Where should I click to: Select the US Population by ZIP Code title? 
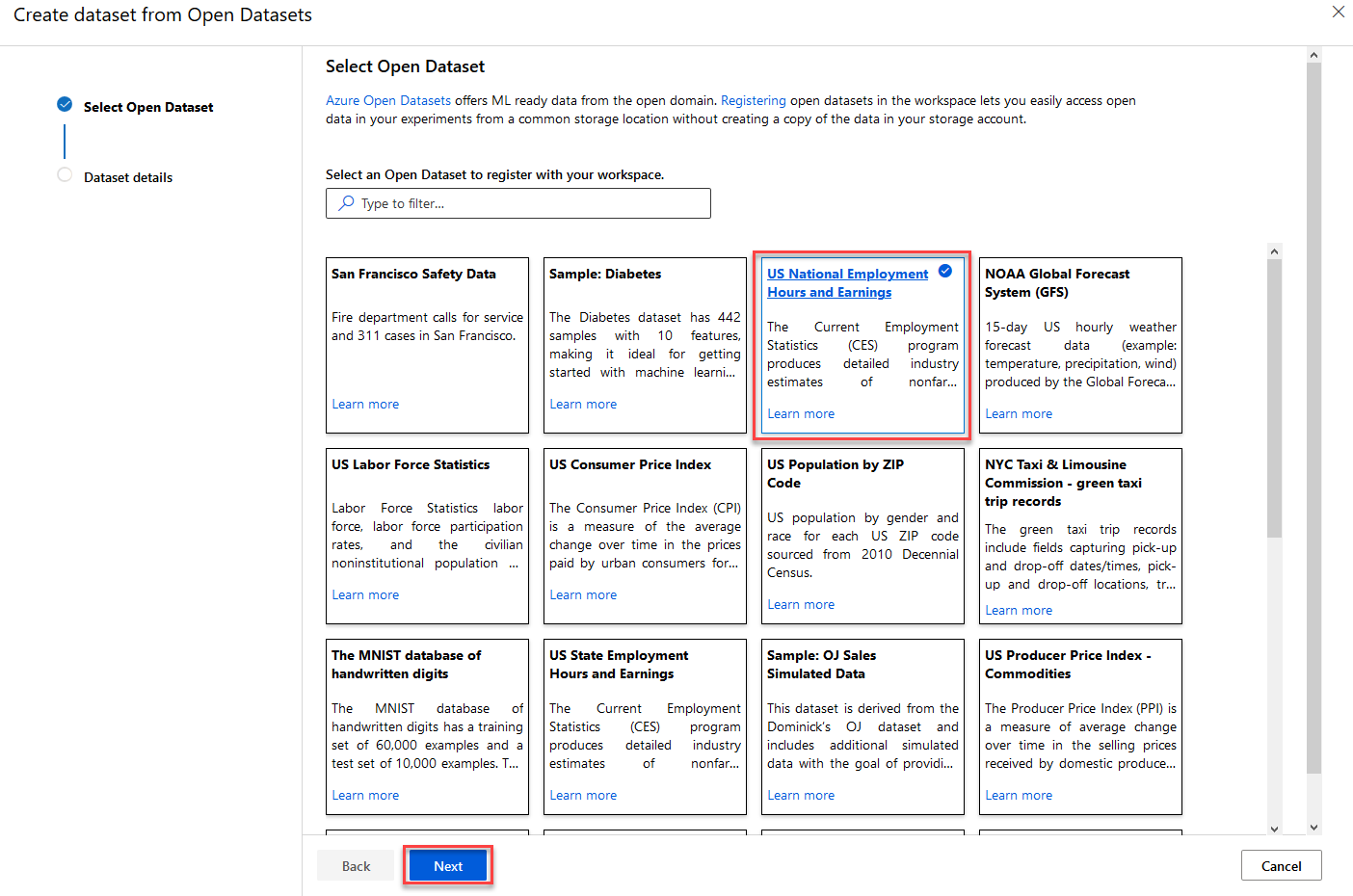coord(836,474)
